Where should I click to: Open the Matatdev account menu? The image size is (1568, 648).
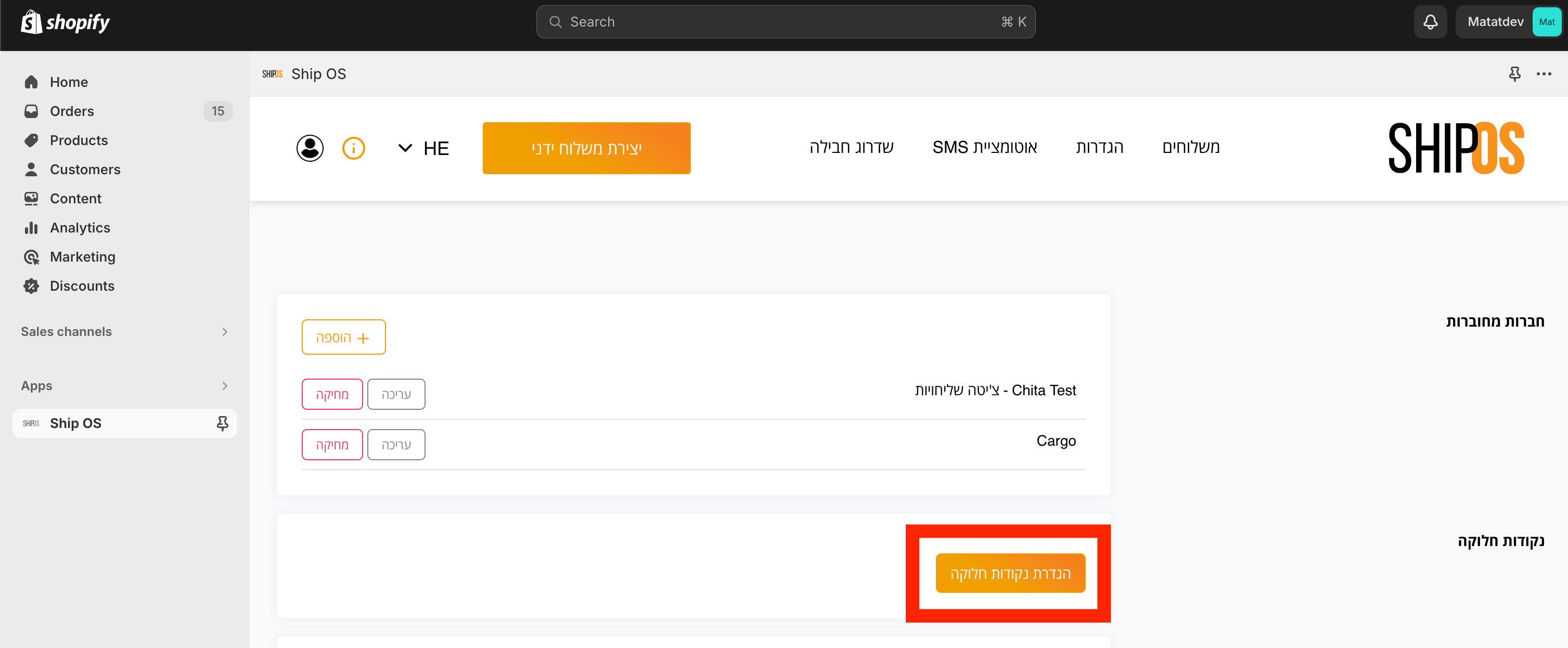tap(1508, 22)
